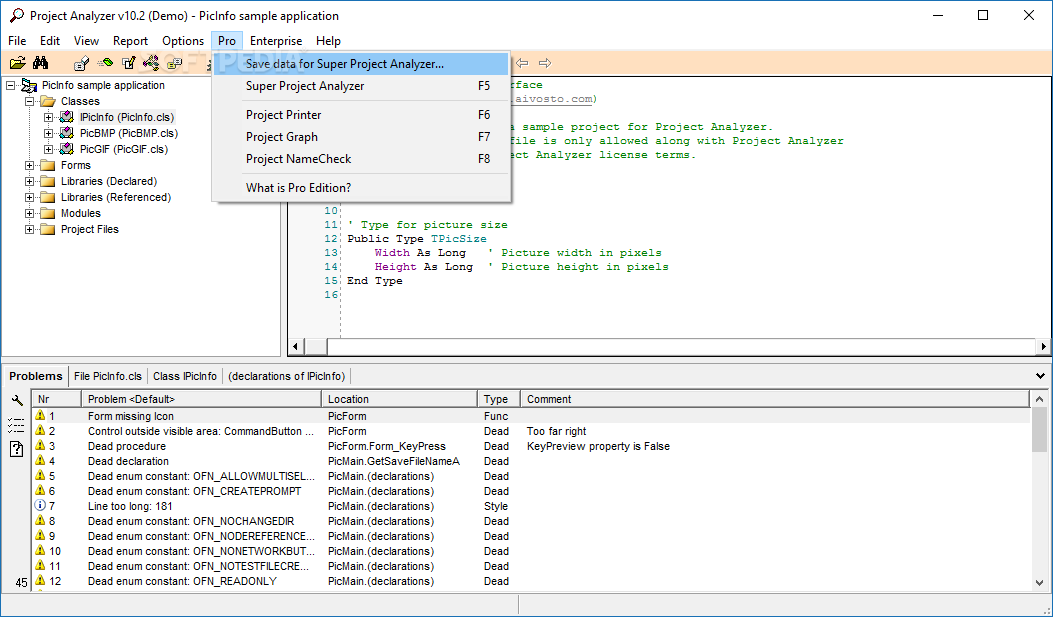Expand the PicBMP (PicBMP.cls) node

(x=48, y=133)
